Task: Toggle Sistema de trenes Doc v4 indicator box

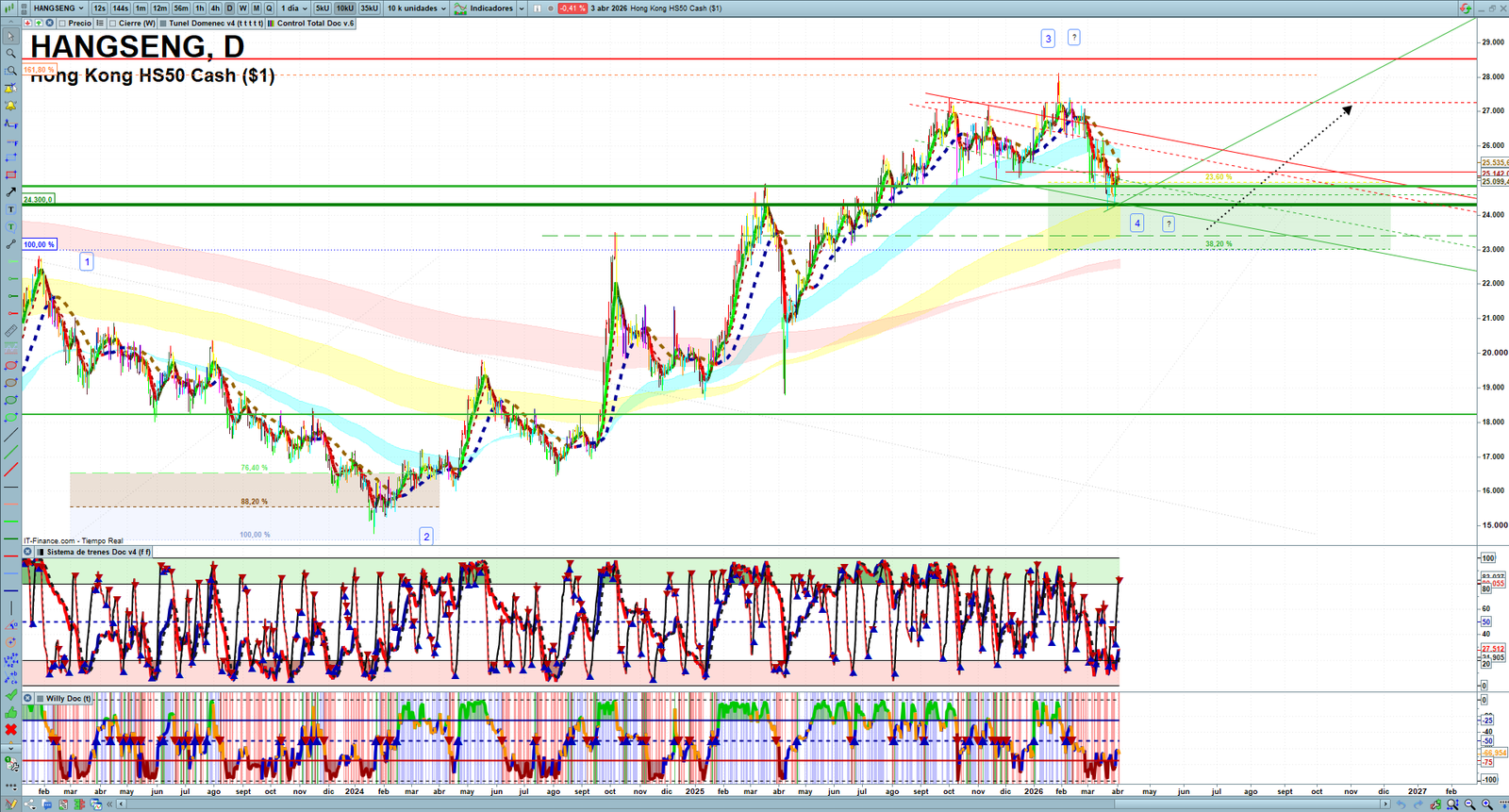Action: [41, 552]
